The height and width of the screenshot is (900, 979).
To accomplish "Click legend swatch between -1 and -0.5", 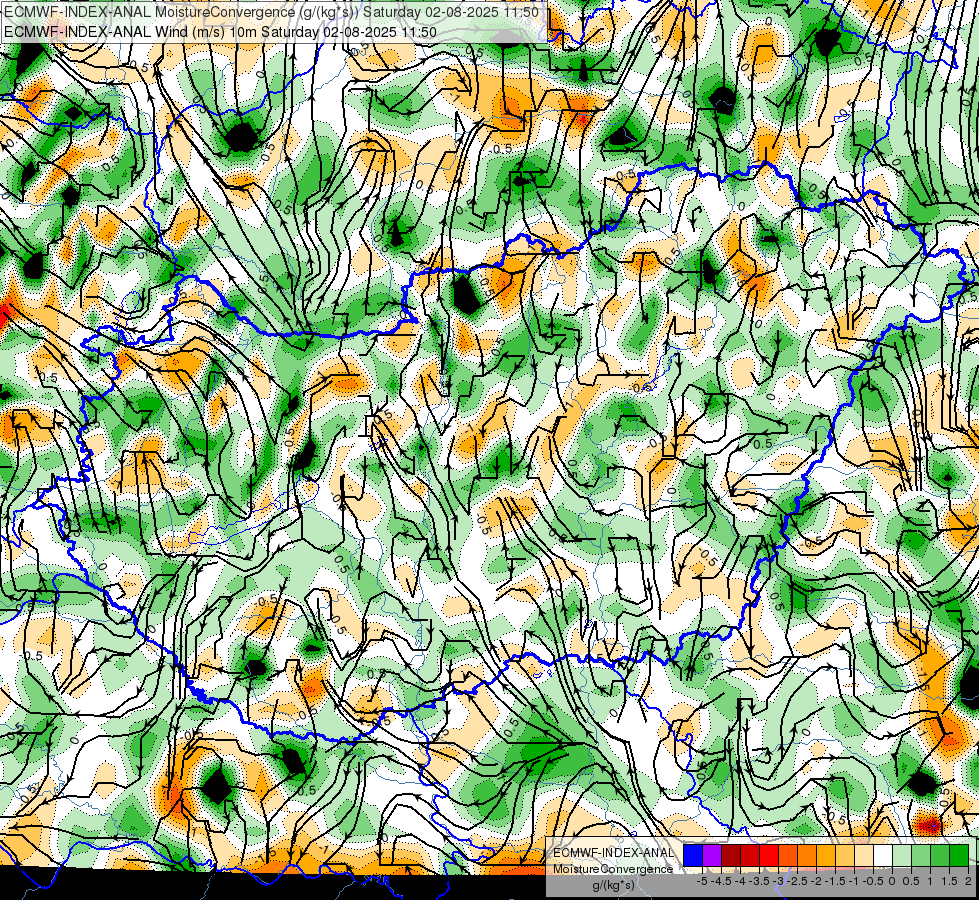I will [x=864, y=855].
